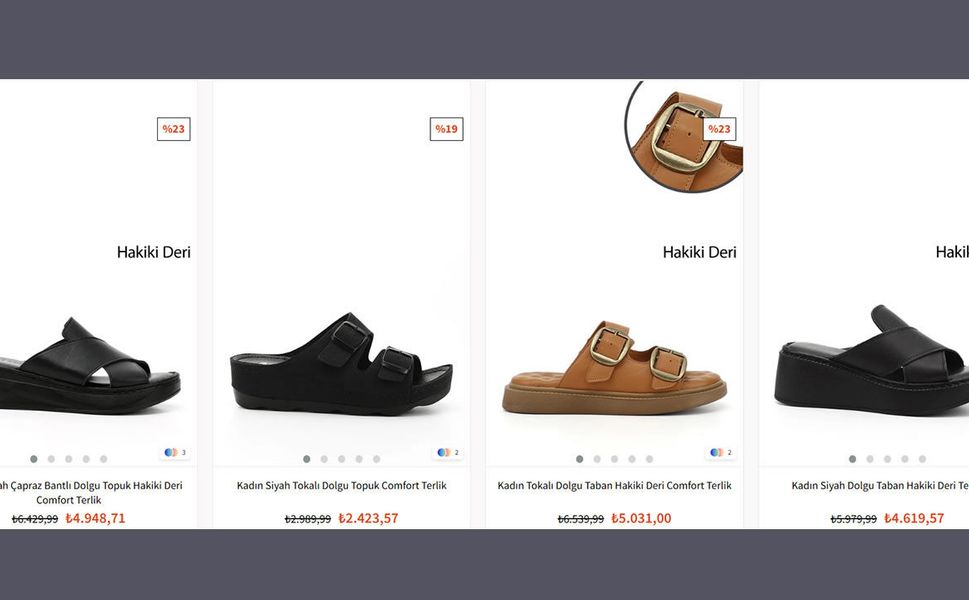
Task: Open color variants icon on tan sandal
Action: point(721,452)
